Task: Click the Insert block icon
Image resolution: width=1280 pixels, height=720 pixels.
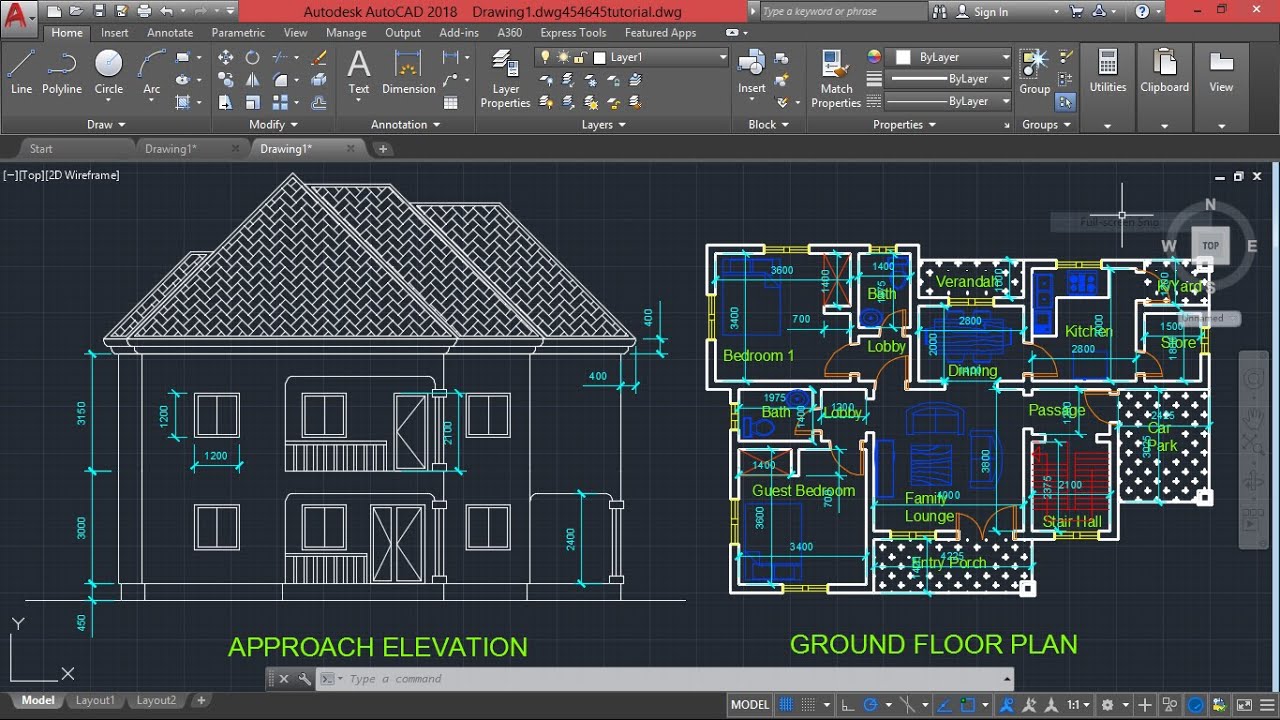Action: click(752, 71)
